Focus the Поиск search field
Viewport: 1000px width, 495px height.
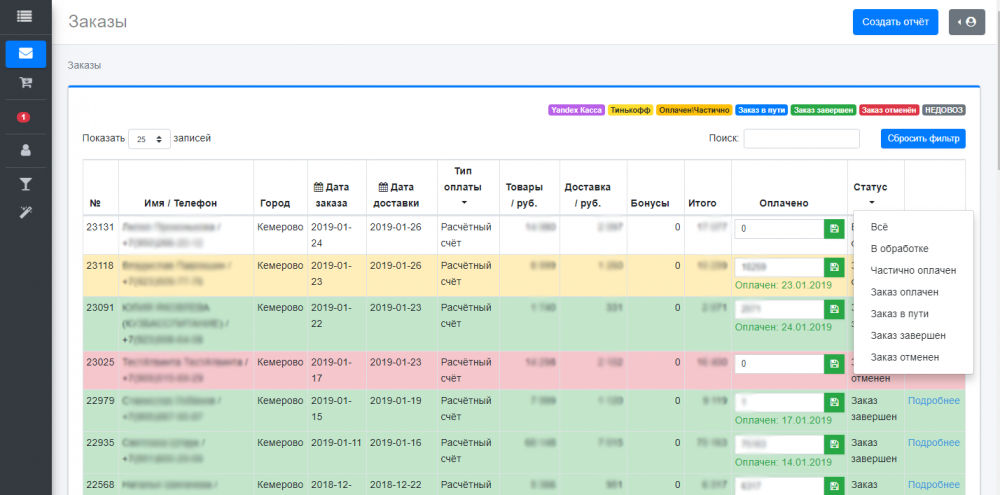coord(801,138)
